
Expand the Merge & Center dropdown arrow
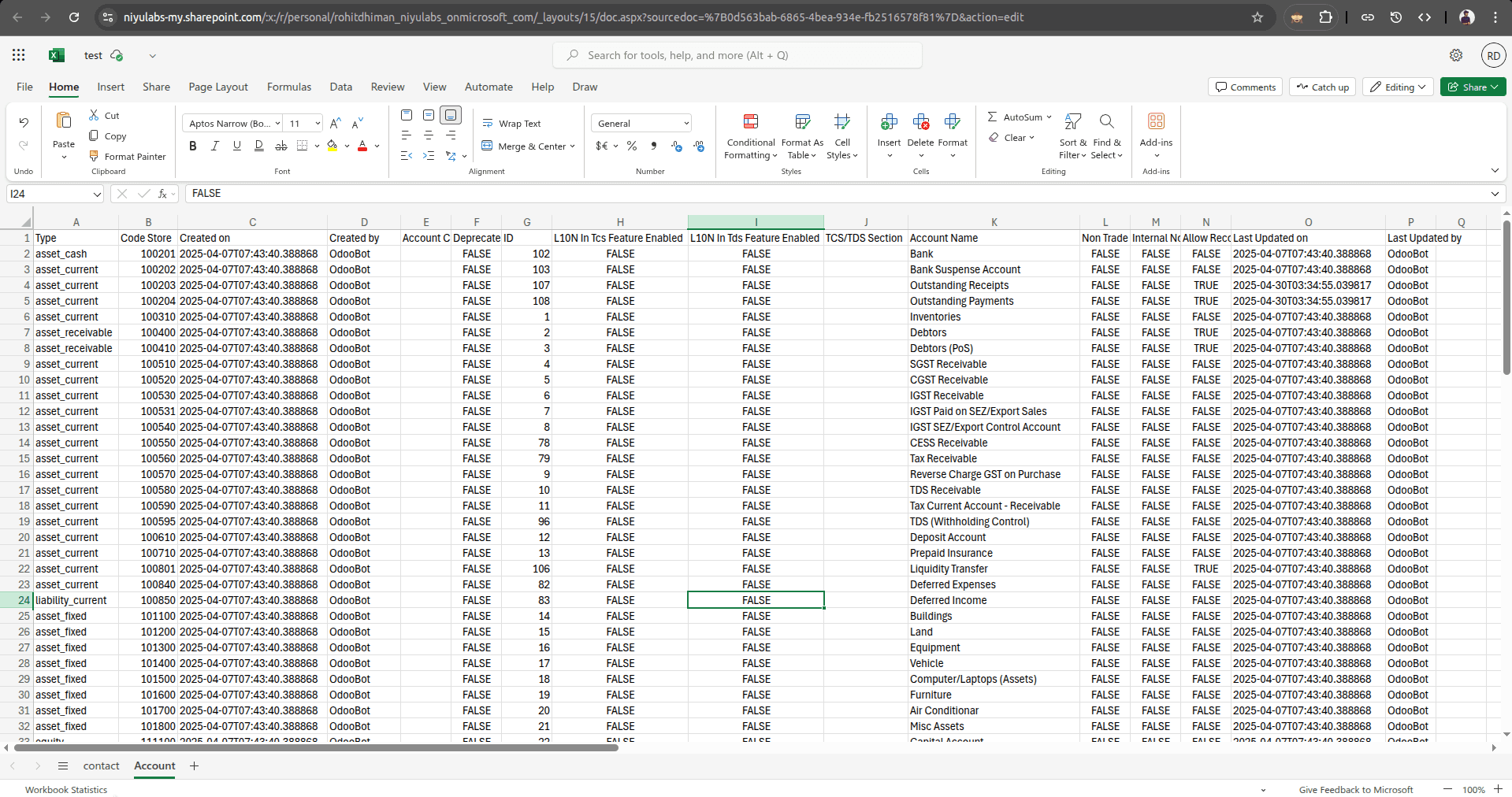pos(572,146)
